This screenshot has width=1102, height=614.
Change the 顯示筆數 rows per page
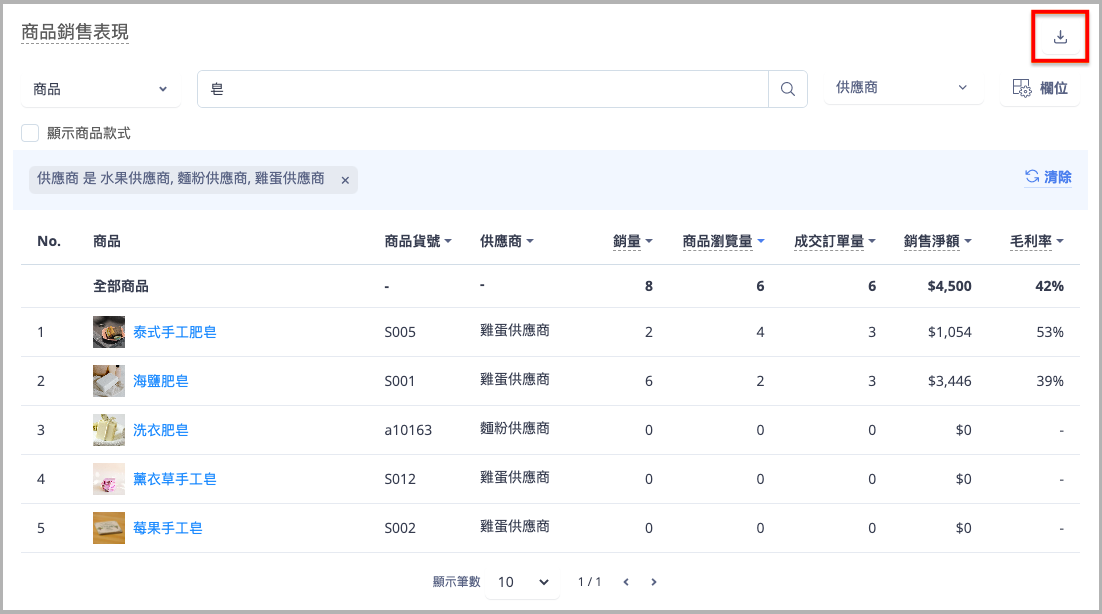[x=523, y=582]
